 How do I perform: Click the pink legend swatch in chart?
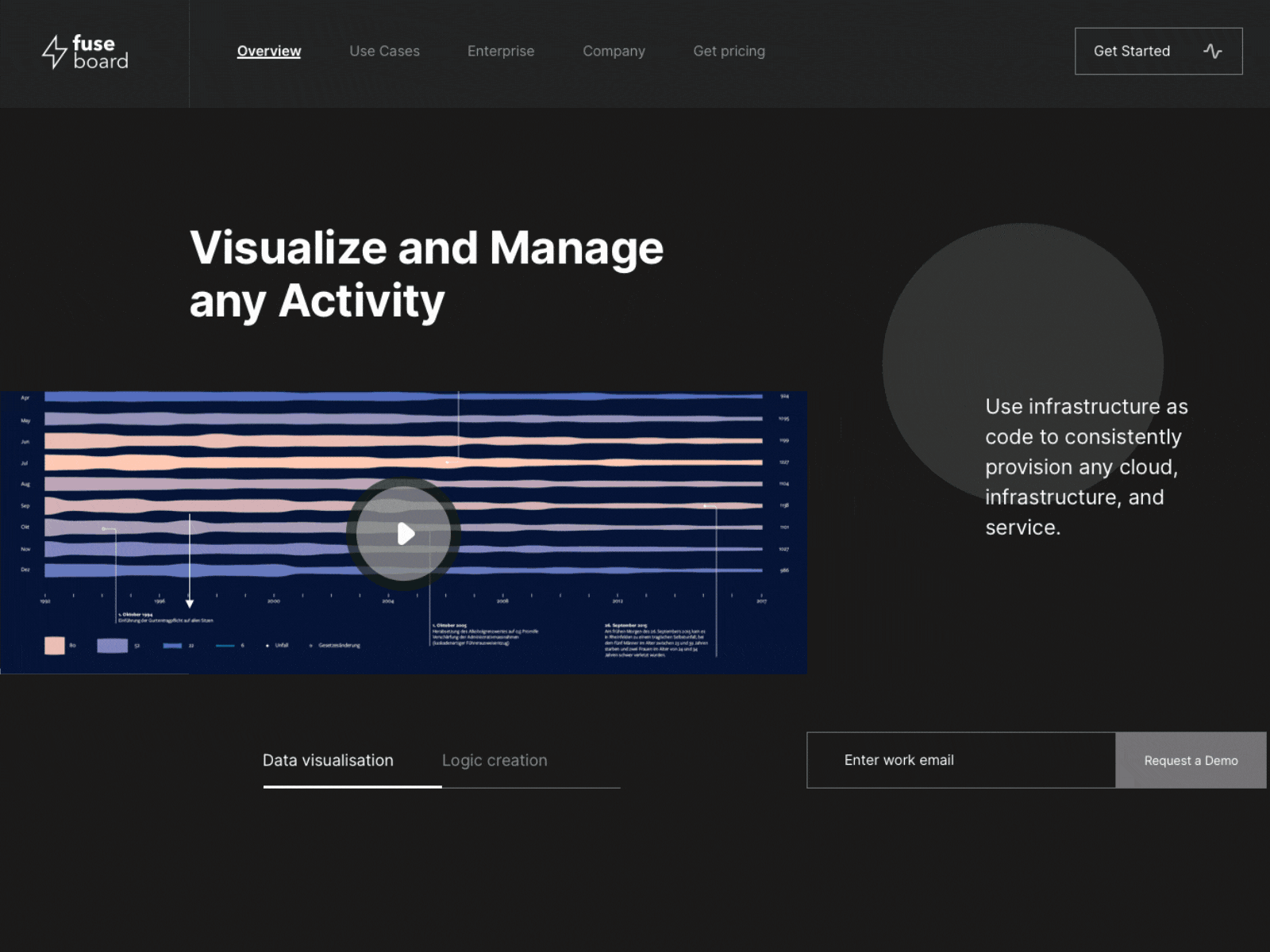coord(55,645)
